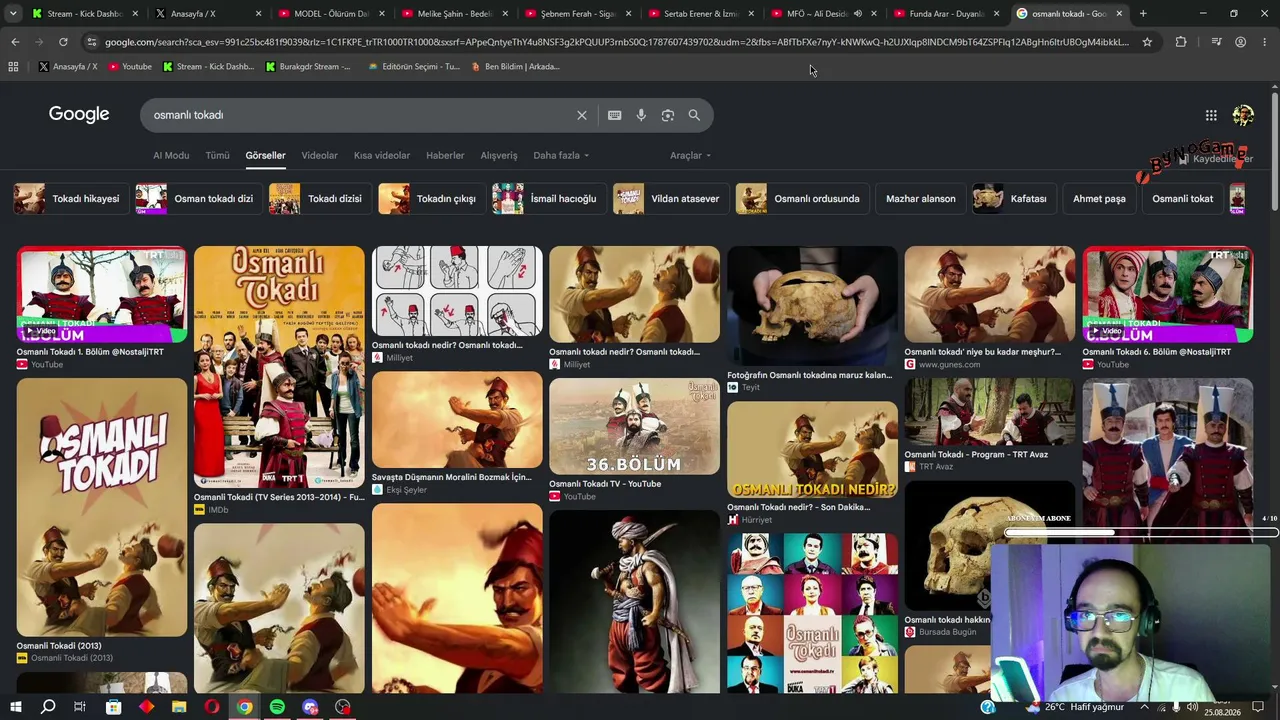The height and width of the screenshot is (720, 1280).
Task: View site information in the address bar
Action: tap(91, 42)
